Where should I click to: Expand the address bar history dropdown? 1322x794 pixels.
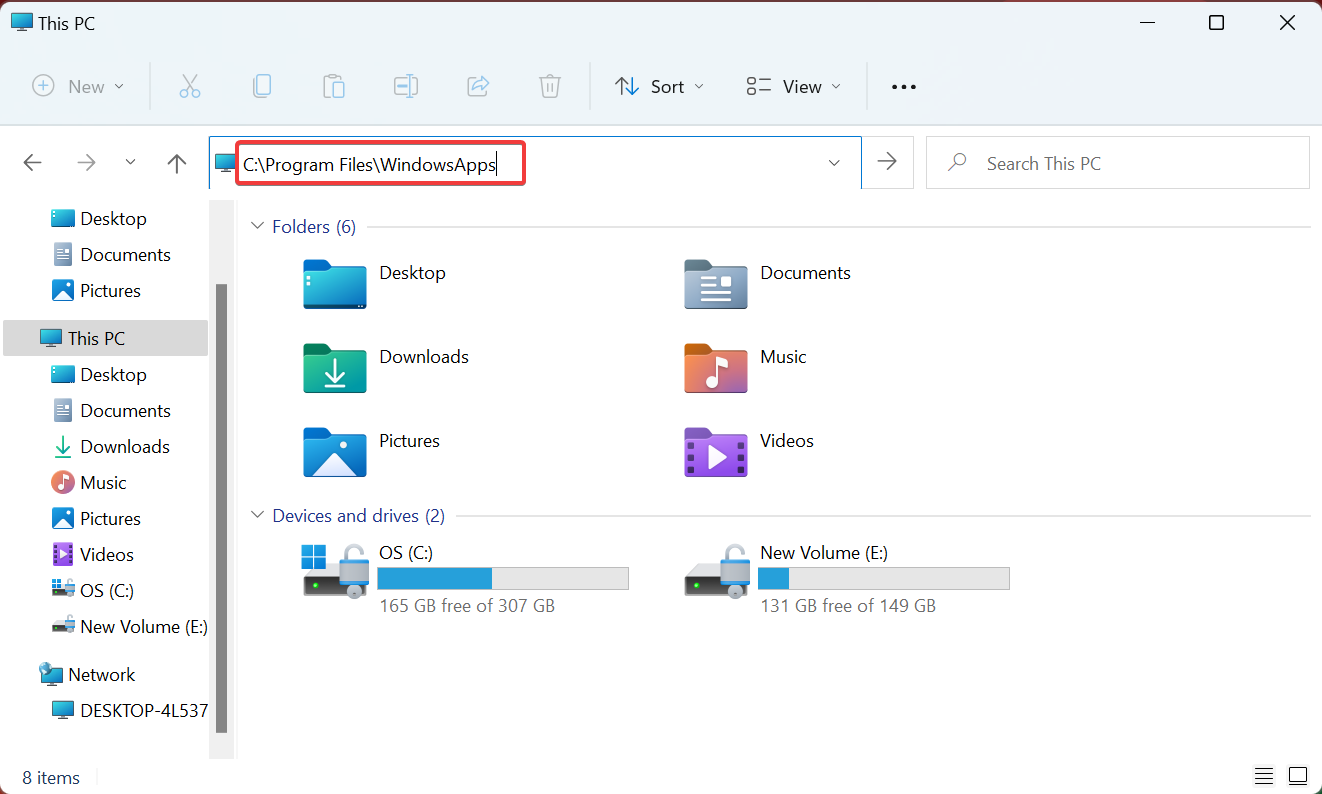coord(834,163)
